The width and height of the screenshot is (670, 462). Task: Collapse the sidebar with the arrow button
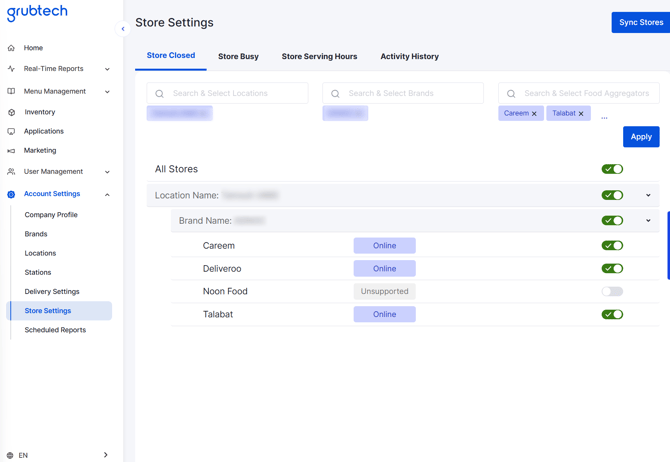123,29
